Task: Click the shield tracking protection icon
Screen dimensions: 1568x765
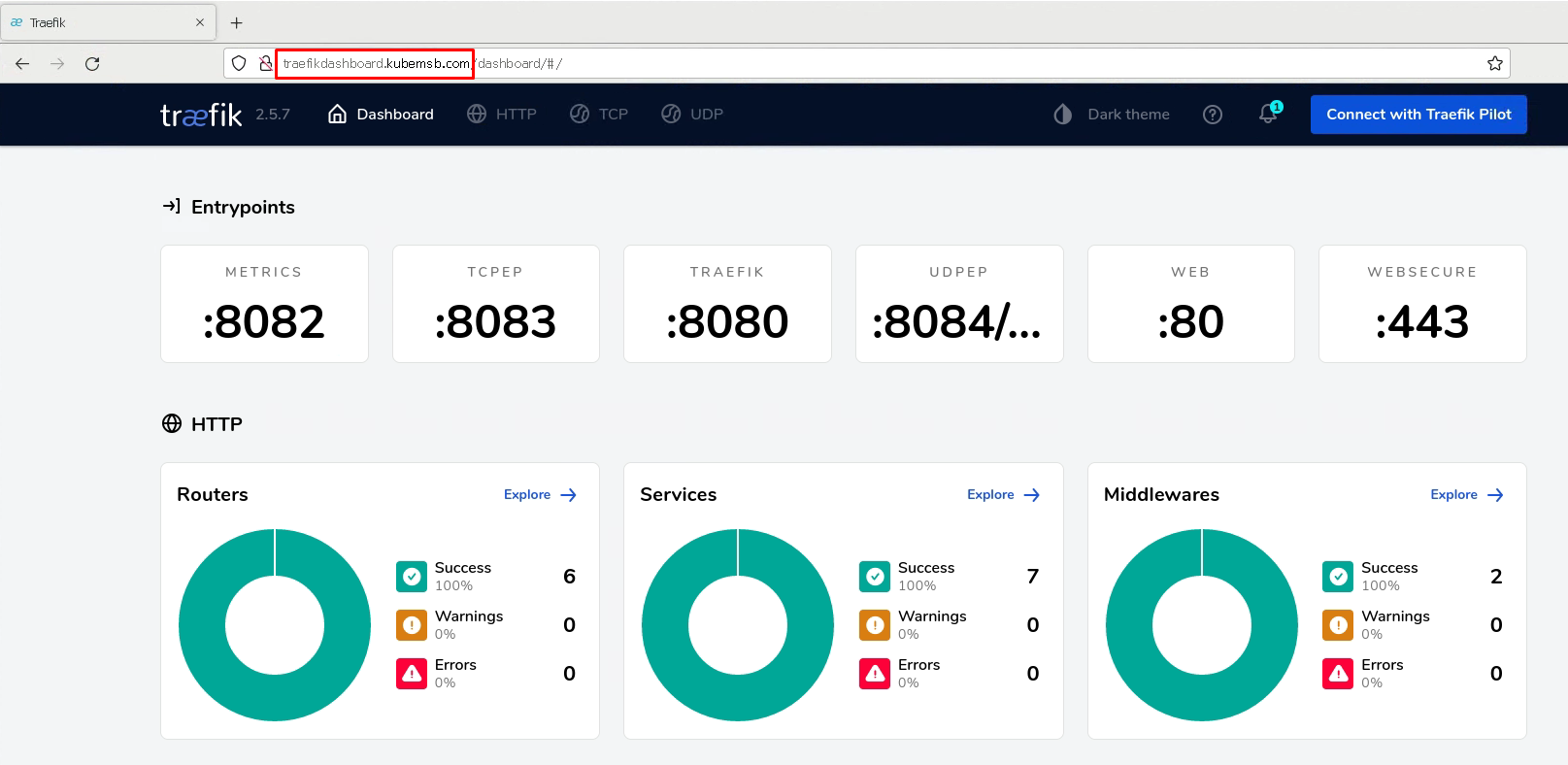Action: pyautogui.click(x=239, y=64)
